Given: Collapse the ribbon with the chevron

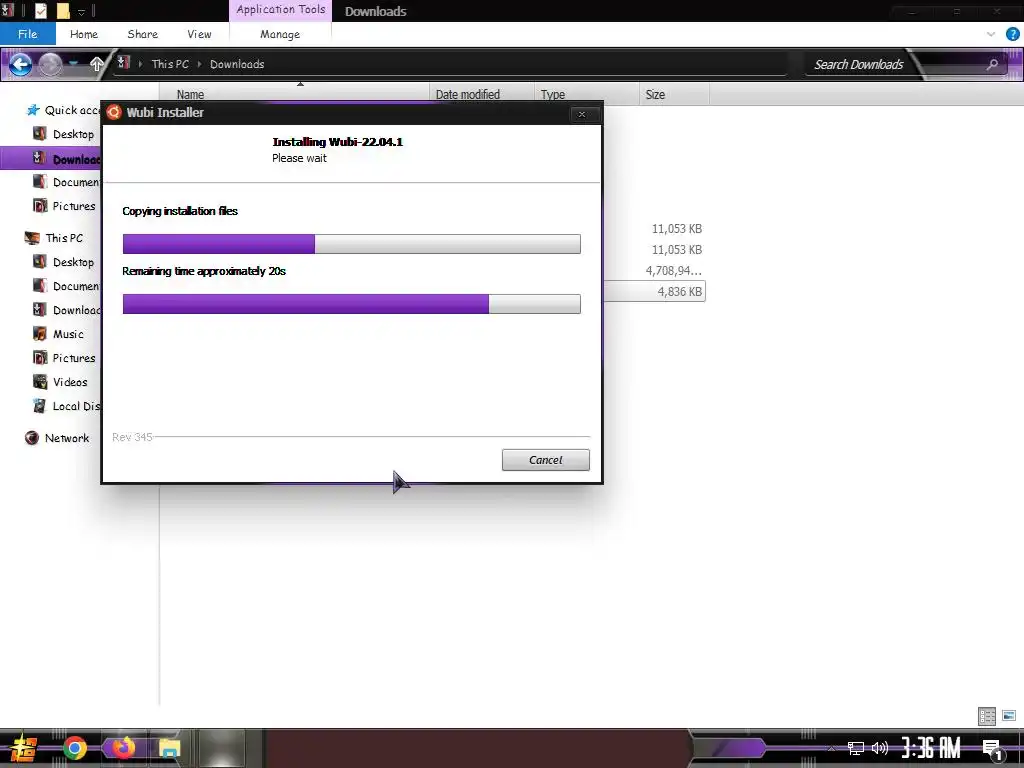Looking at the screenshot, I should pos(991,34).
